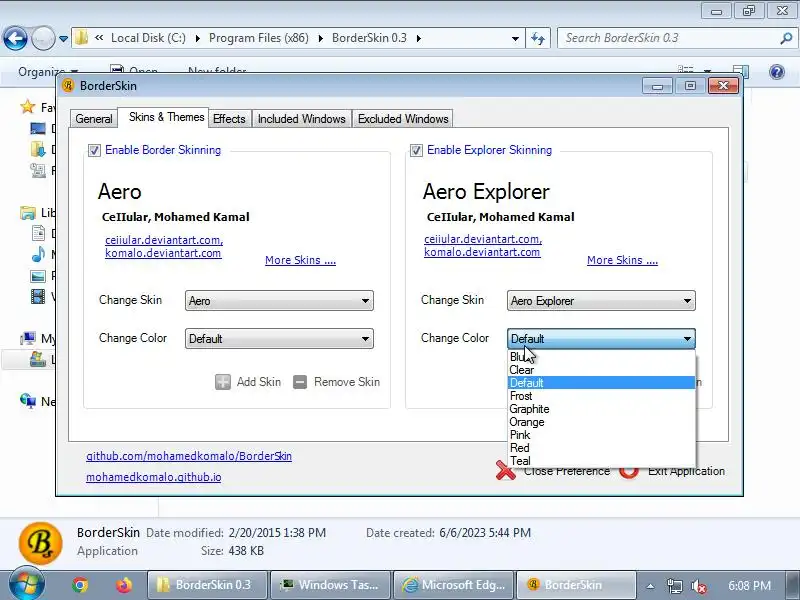
Task: Choose Graphite in the color list
Action: coord(602,409)
